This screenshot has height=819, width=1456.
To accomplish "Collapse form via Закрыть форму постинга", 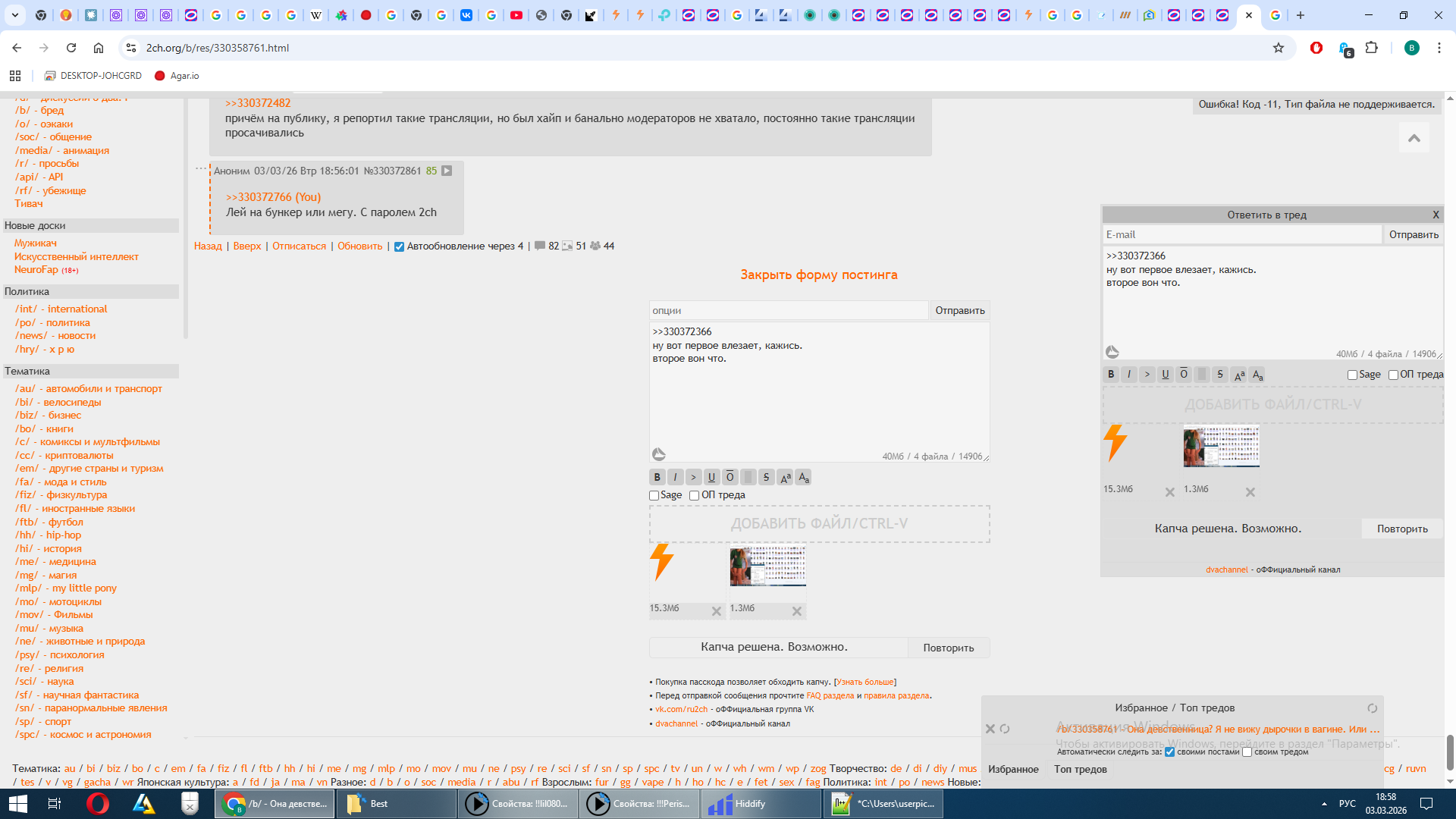I will pos(818,275).
